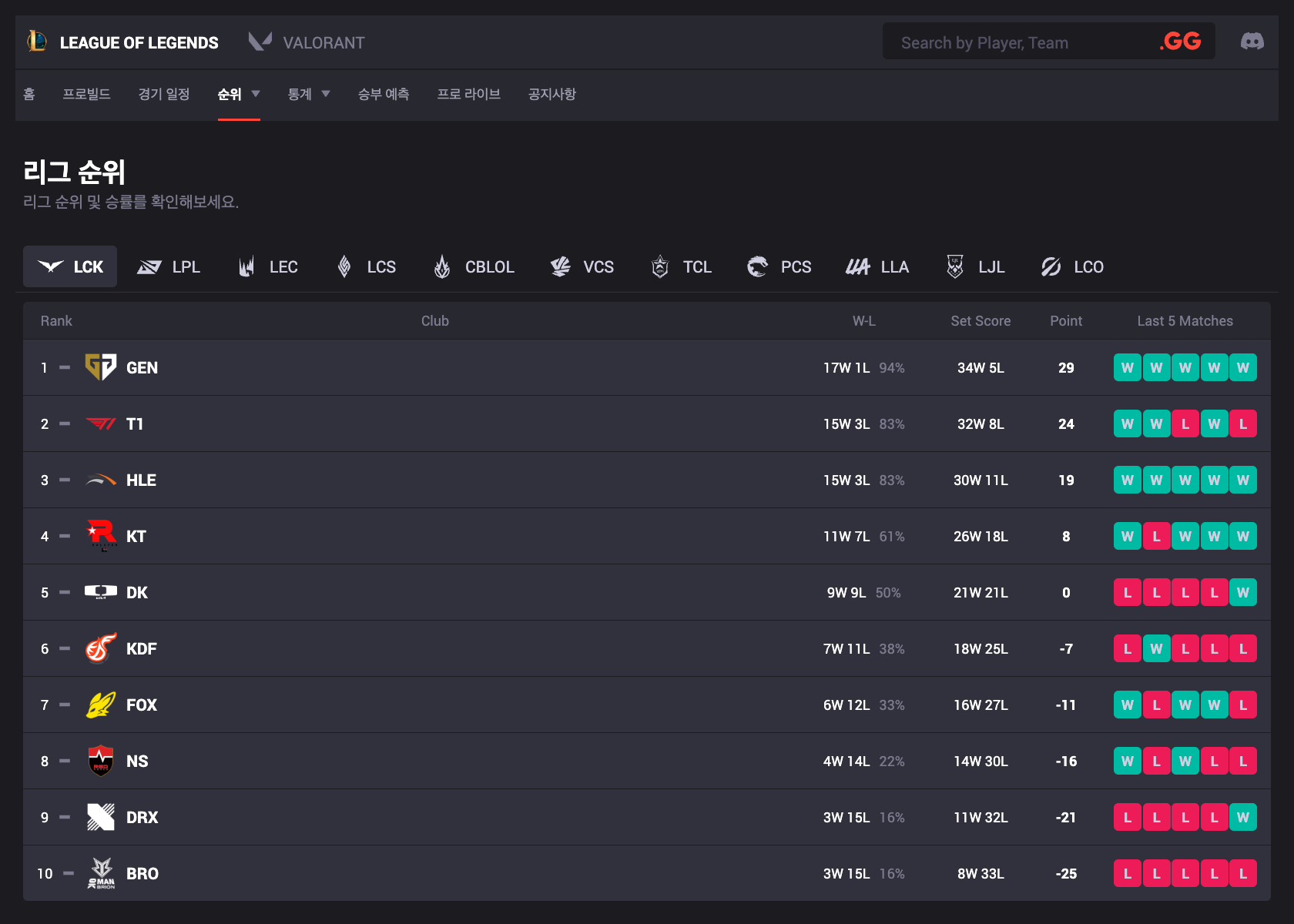This screenshot has height=924, width=1294.
Task: Click the FOX team name
Action: click(x=142, y=705)
